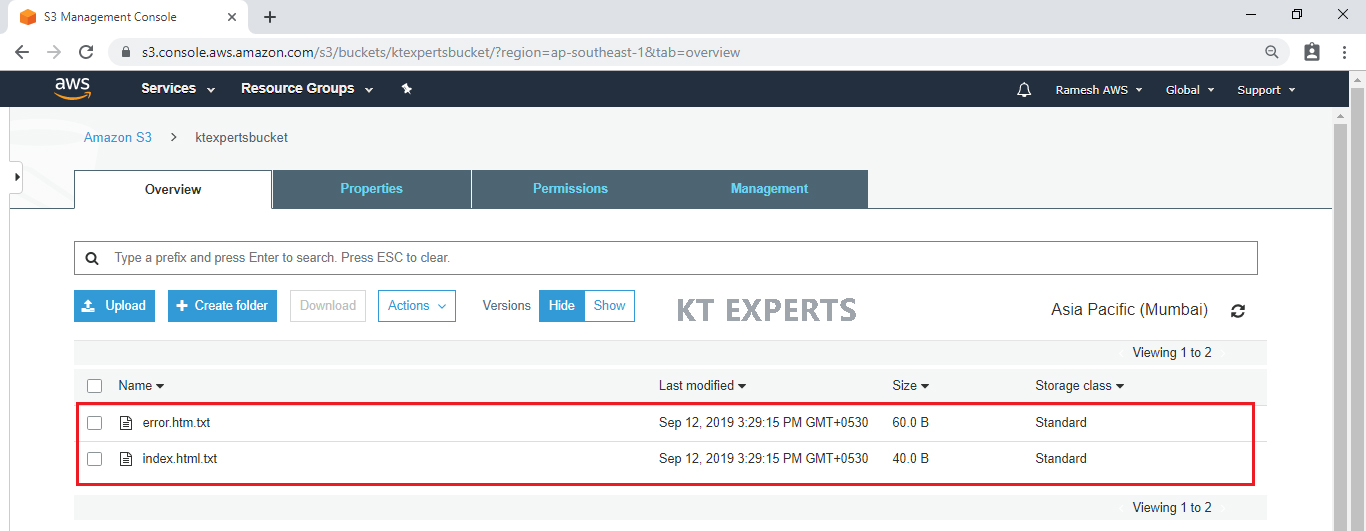Switch to the Properties tab
The width and height of the screenshot is (1366, 531).
click(371, 189)
